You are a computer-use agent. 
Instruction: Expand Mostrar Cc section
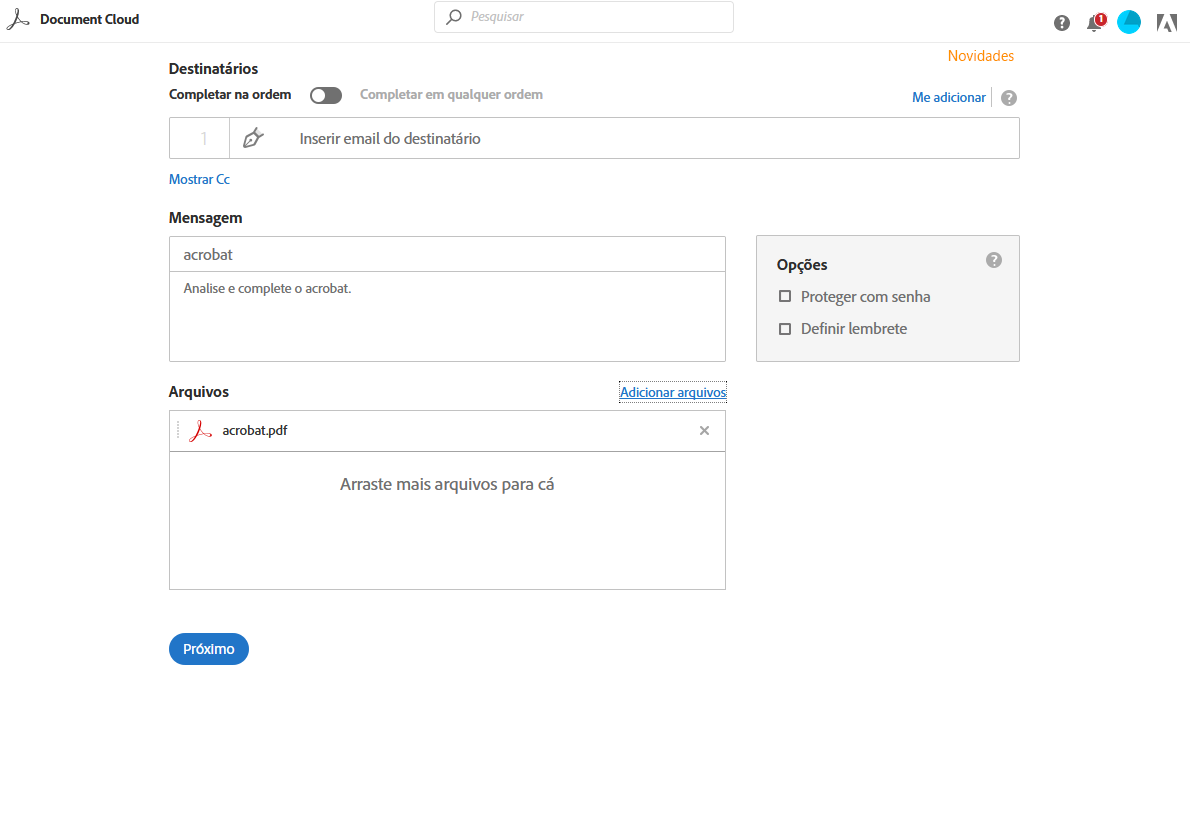[x=199, y=180]
